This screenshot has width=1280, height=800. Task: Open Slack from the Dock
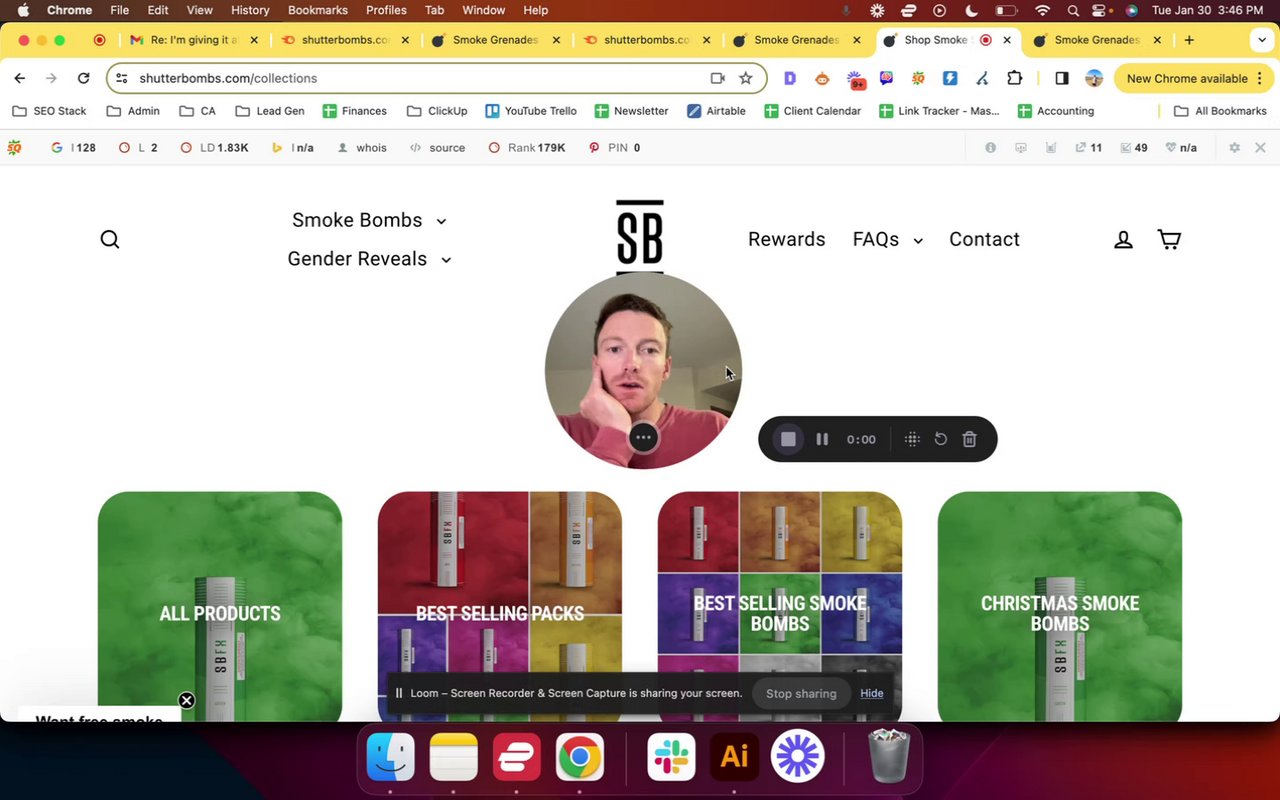(x=671, y=757)
